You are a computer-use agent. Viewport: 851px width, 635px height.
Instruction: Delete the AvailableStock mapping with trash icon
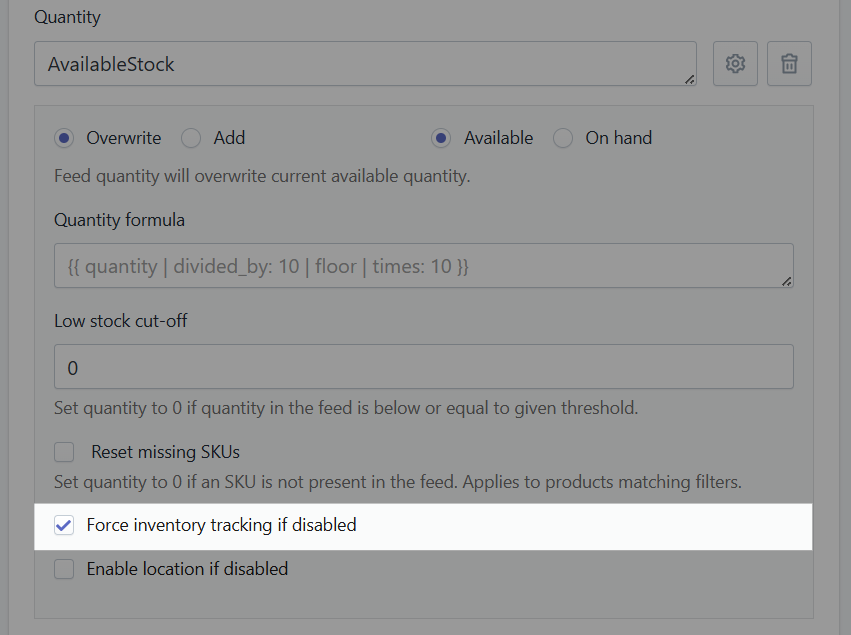click(x=789, y=63)
